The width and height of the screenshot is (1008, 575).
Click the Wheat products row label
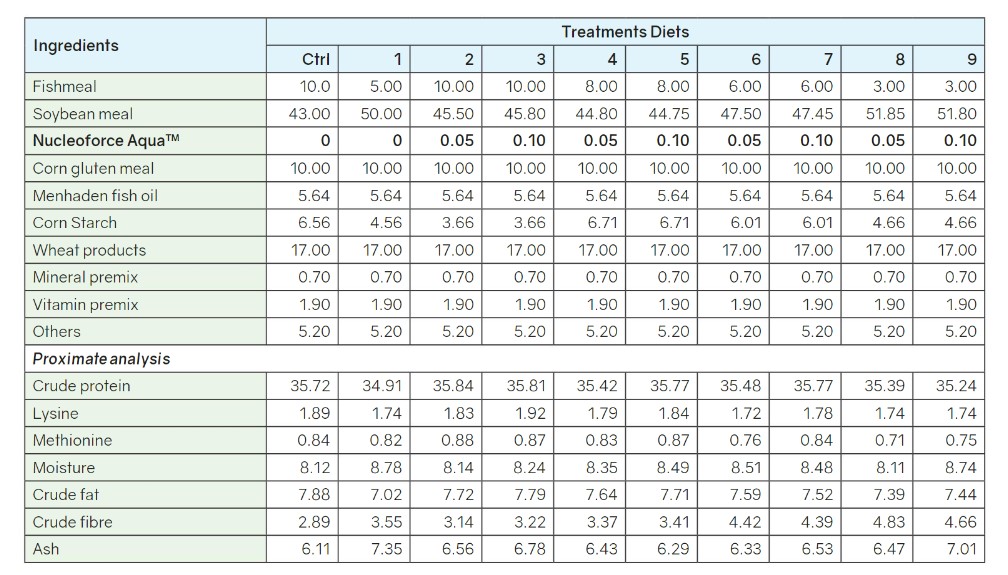pyautogui.click(x=89, y=250)
